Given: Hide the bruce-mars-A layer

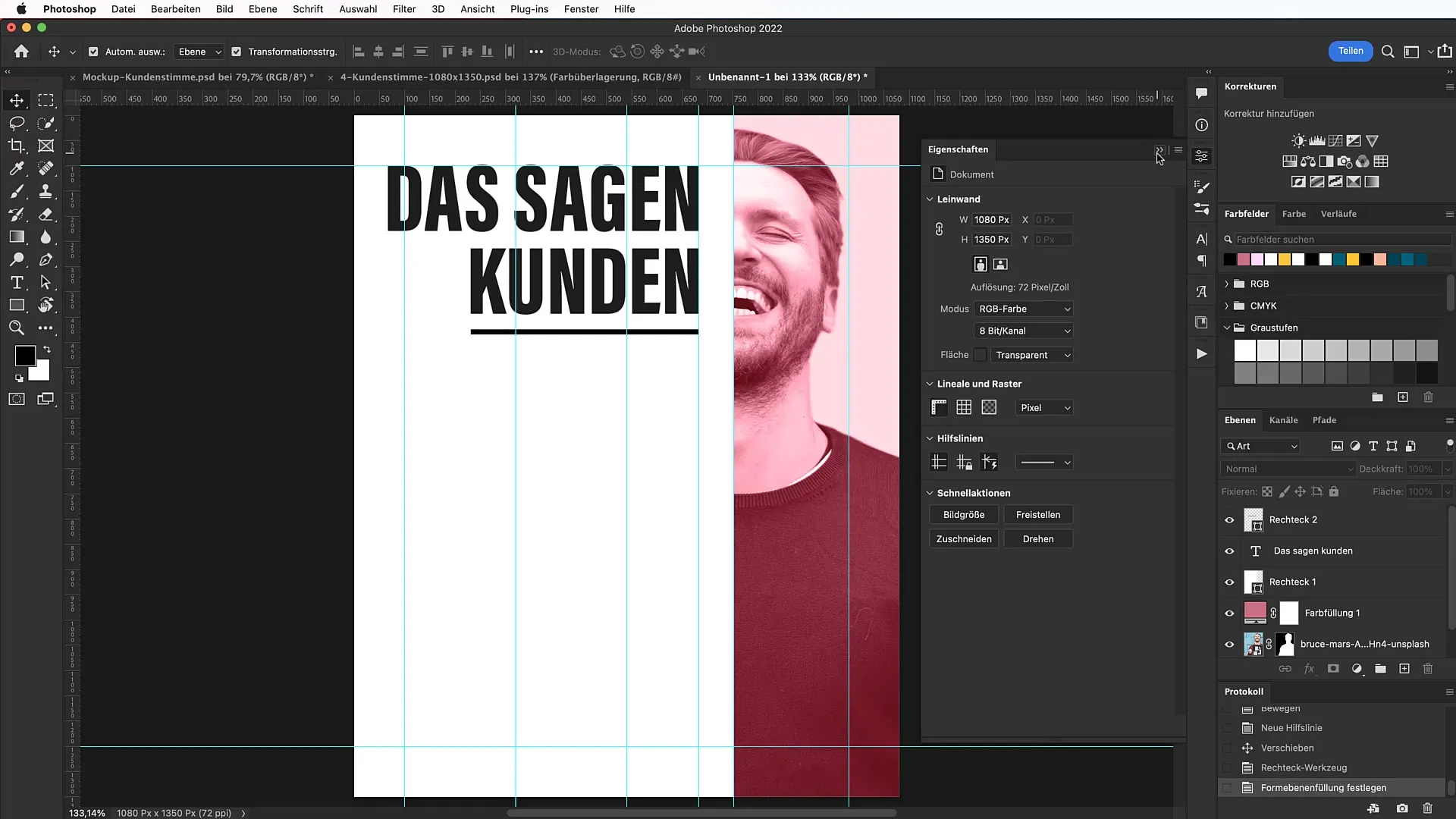Looking at the screenshot, I should pyautogui.click(x=1230, y=644).
